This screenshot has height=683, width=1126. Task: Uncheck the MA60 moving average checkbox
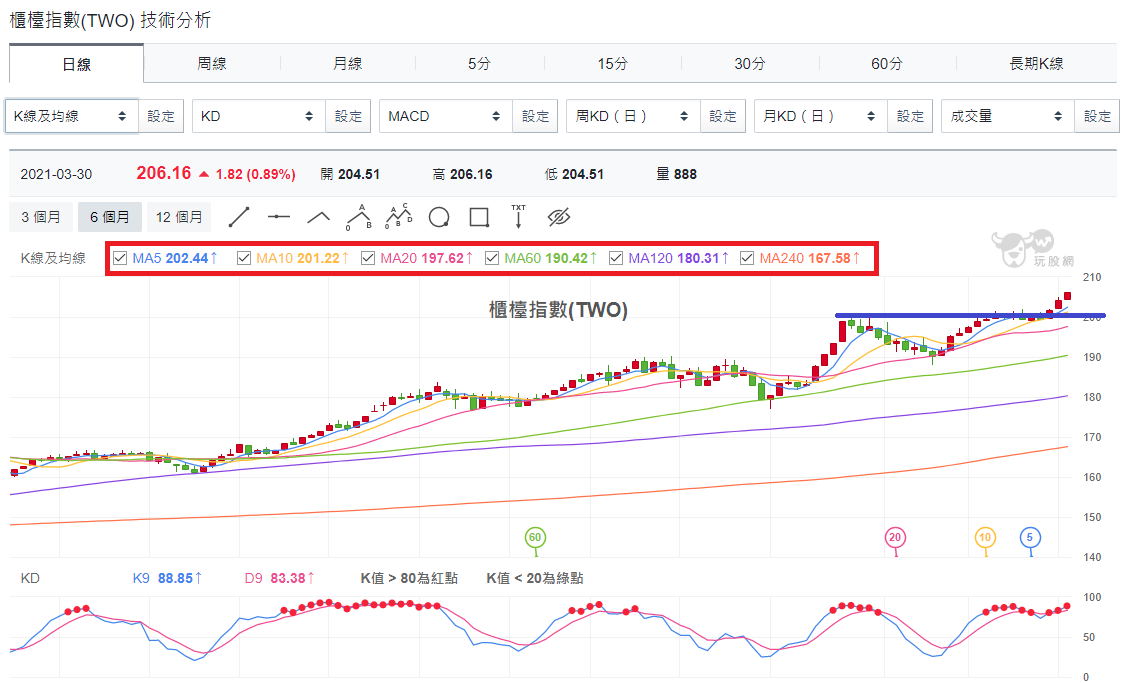[x=492, y=258]
